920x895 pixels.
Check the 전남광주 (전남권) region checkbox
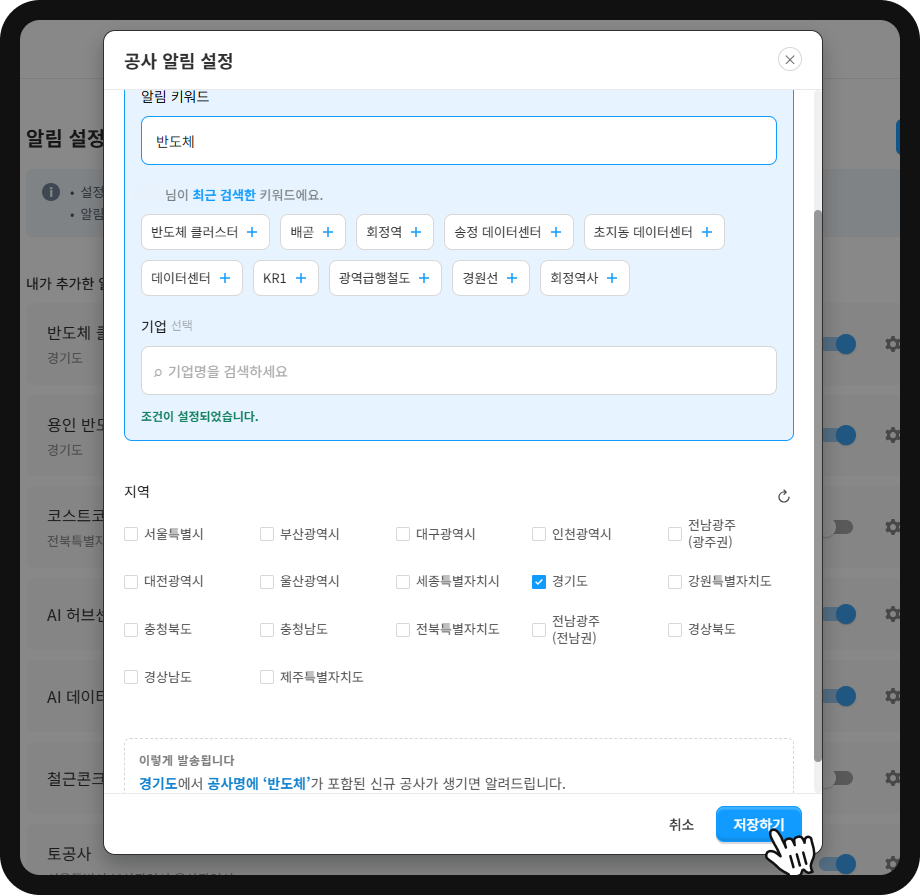click(x=539, y=630)
